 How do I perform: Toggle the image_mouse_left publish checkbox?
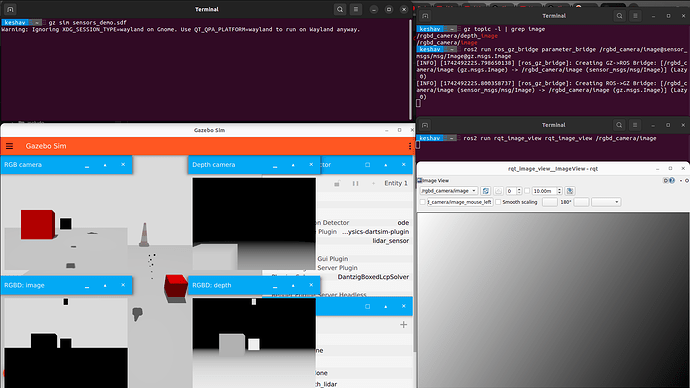pos(422,202)
